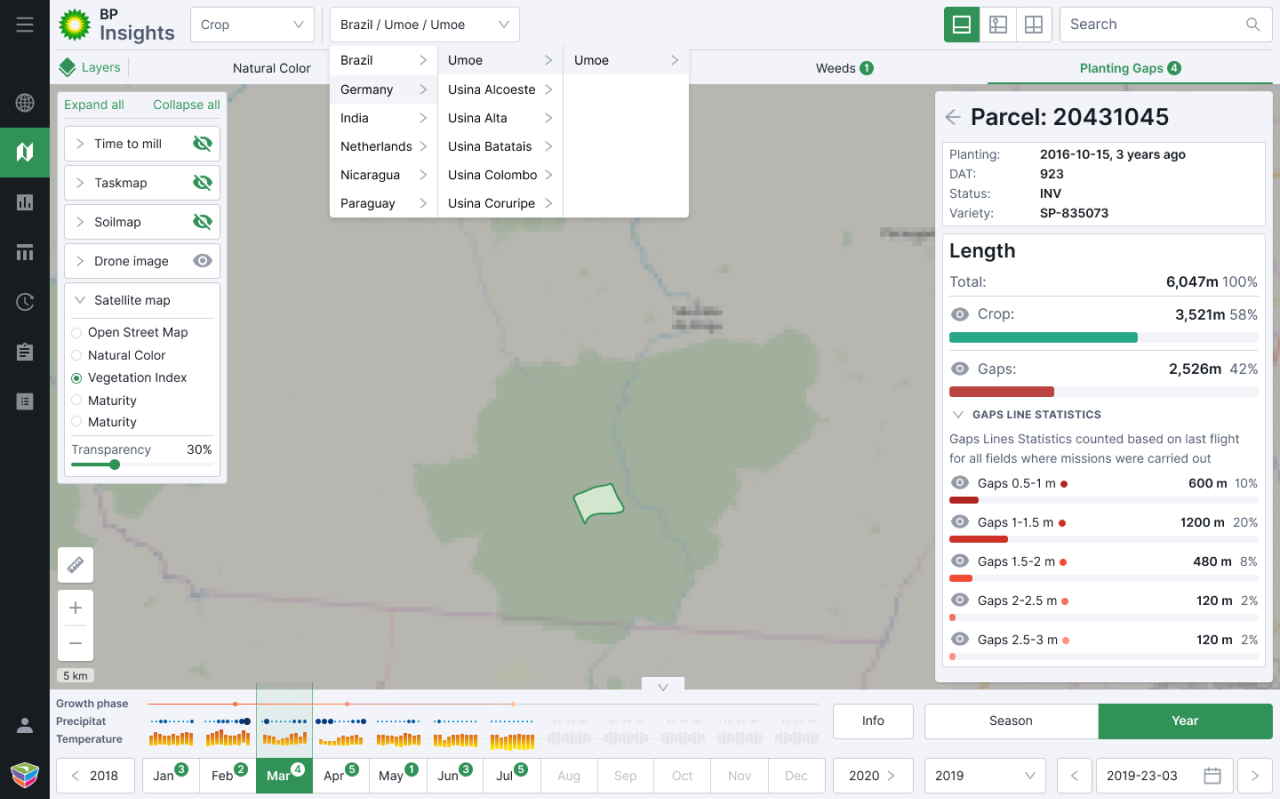Switch to the quad-panel layout view
Screen dimensions: 1280x799
(1034, 24)
